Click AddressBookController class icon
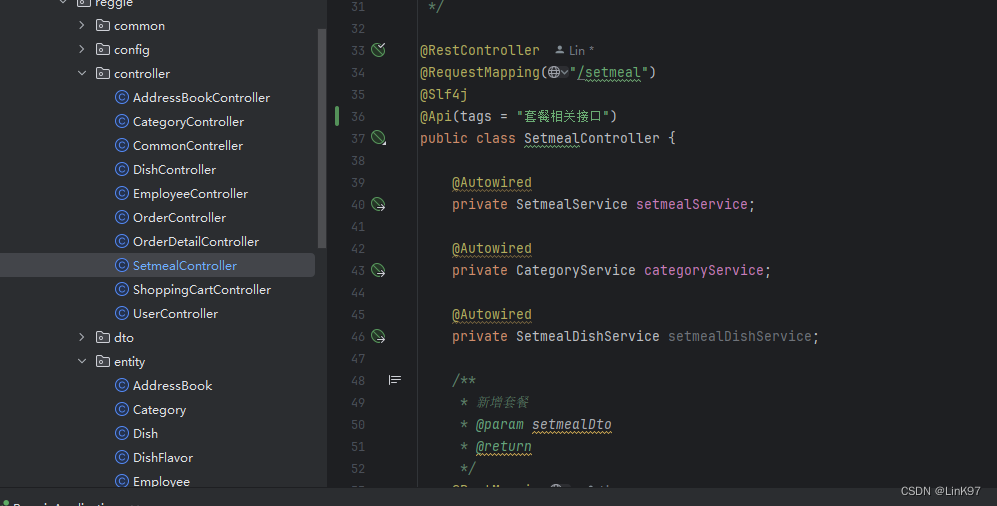997x506 pixels. [121, 97]
